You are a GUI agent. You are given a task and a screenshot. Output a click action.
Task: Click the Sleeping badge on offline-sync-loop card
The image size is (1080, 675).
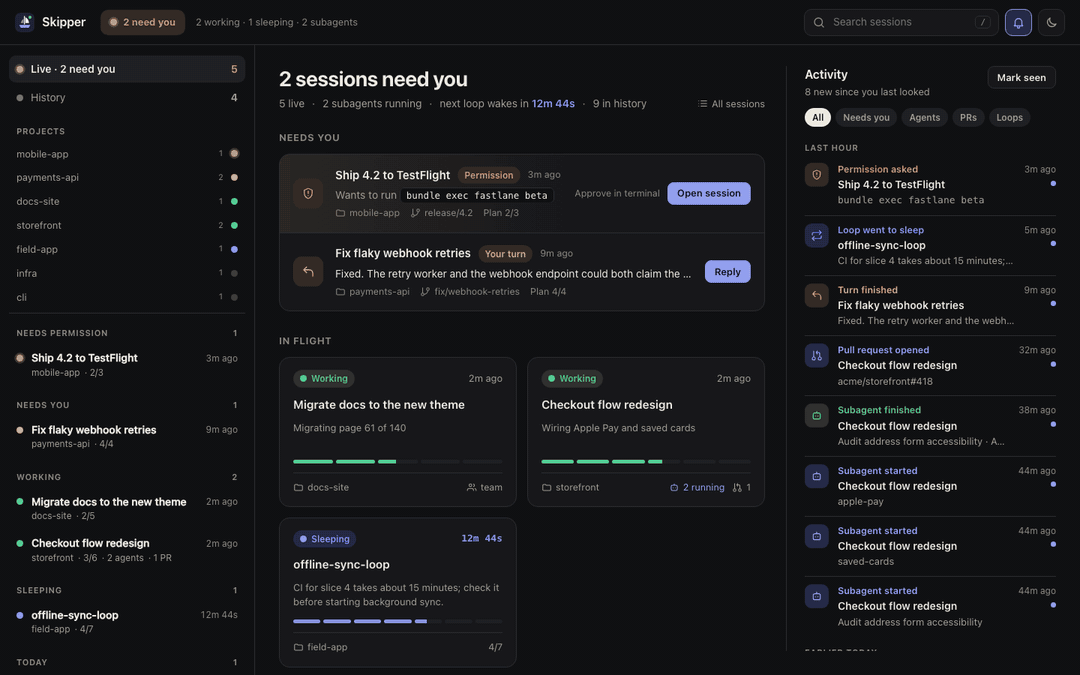click(324, 539)
